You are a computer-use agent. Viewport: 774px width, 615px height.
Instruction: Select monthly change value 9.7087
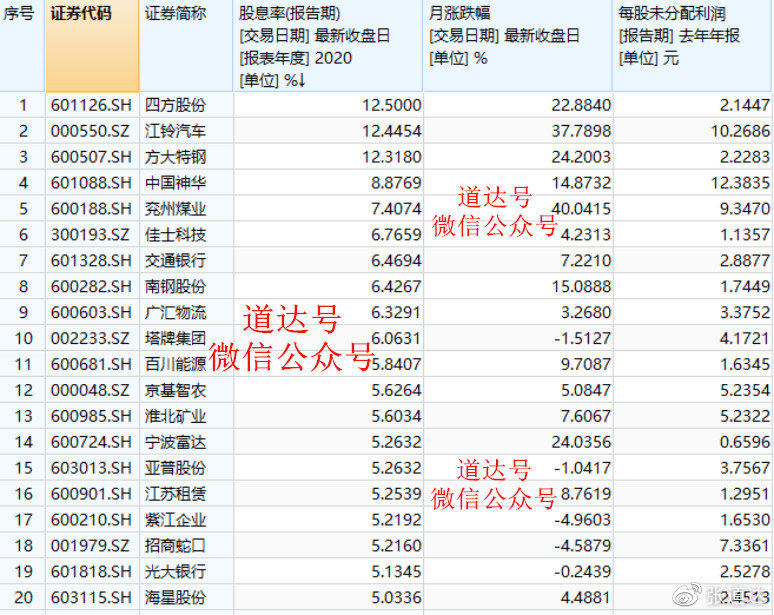[586, 364]
